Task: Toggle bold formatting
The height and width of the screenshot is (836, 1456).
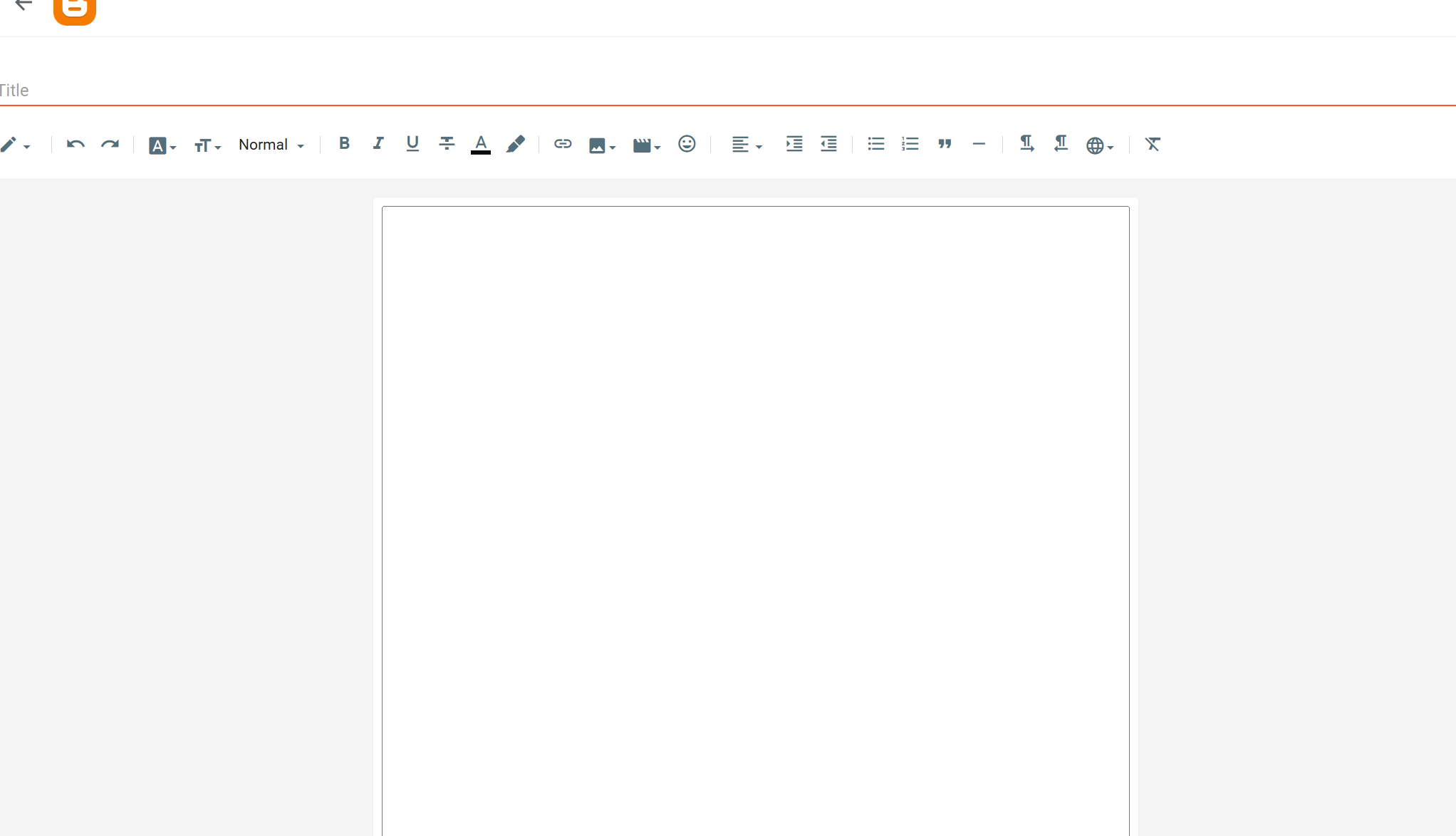Action: [x=344, y=143]
